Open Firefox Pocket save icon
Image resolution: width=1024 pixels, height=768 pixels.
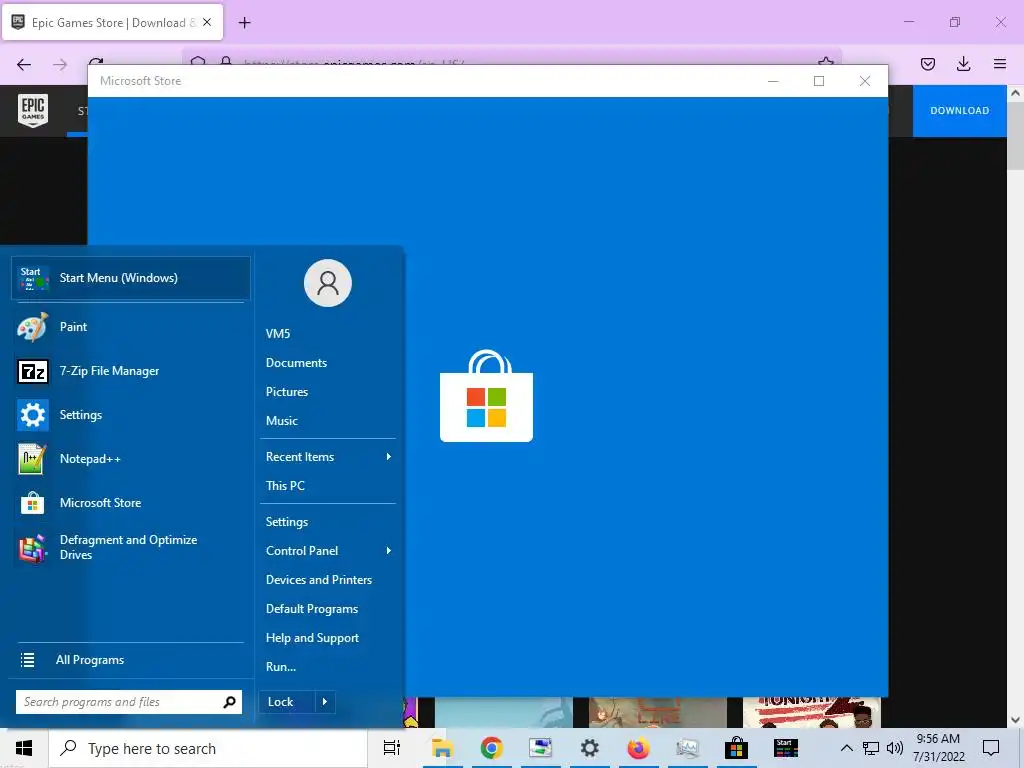(x=928, y=64)
